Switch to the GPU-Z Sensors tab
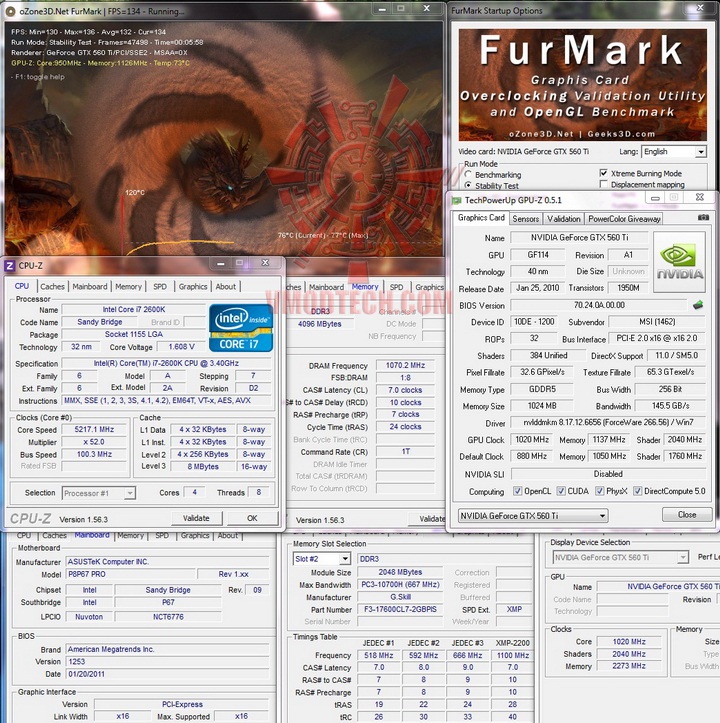The image size is (720, 723). 525,219
